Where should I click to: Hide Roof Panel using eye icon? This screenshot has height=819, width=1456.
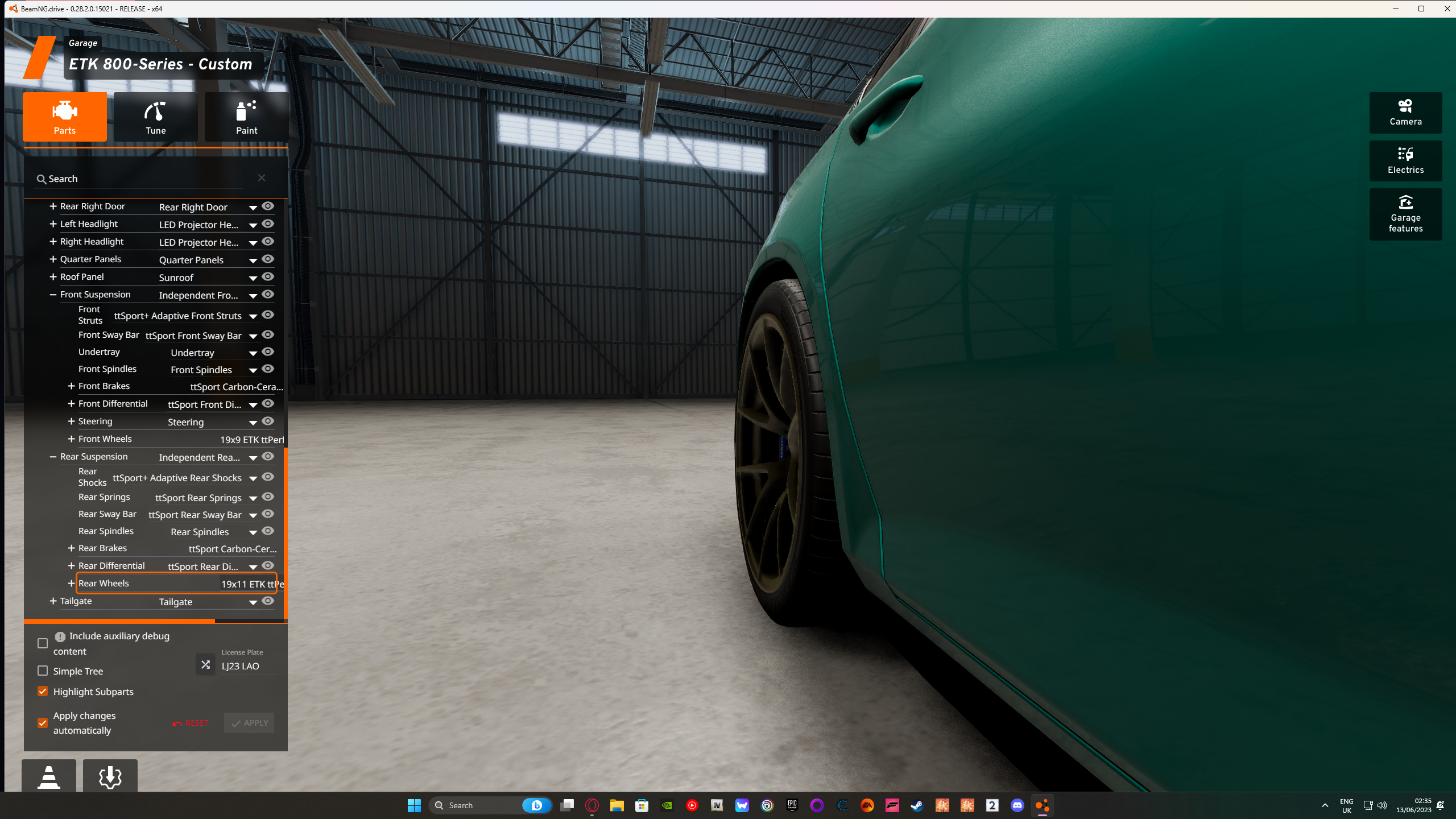point(268,277)
